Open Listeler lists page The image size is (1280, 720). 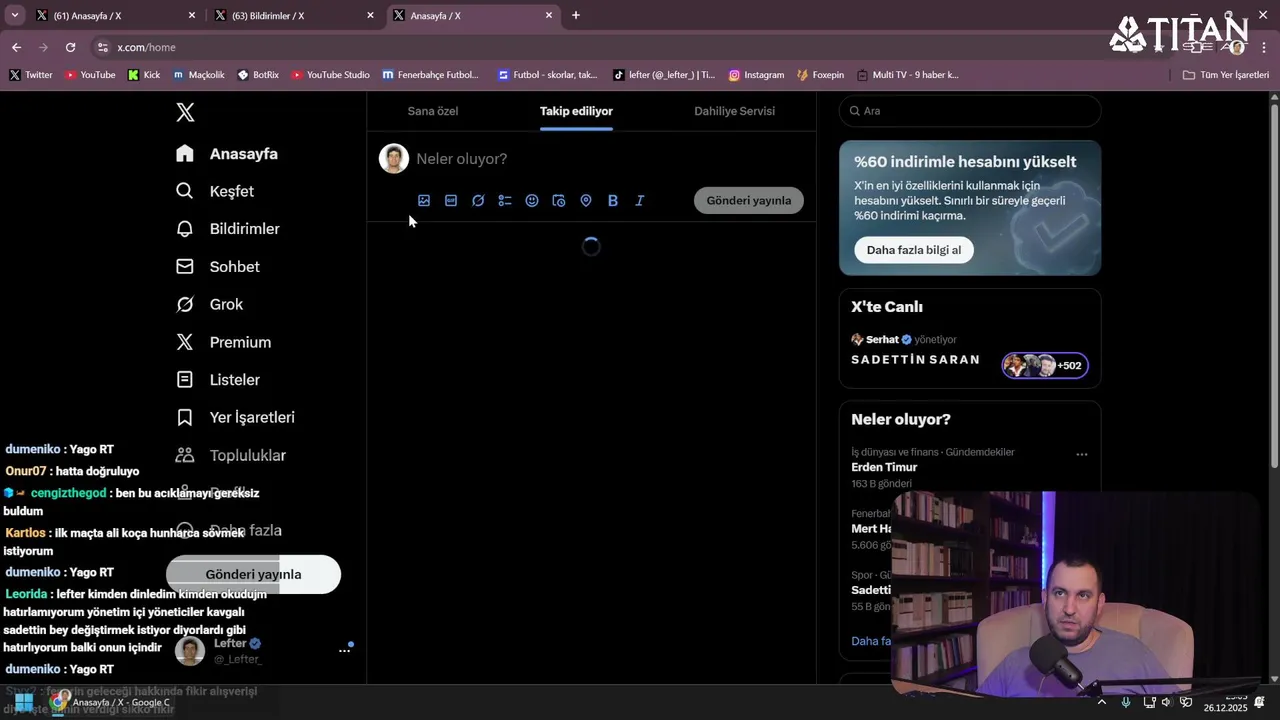pyautogui.click(x=218, y=380)
